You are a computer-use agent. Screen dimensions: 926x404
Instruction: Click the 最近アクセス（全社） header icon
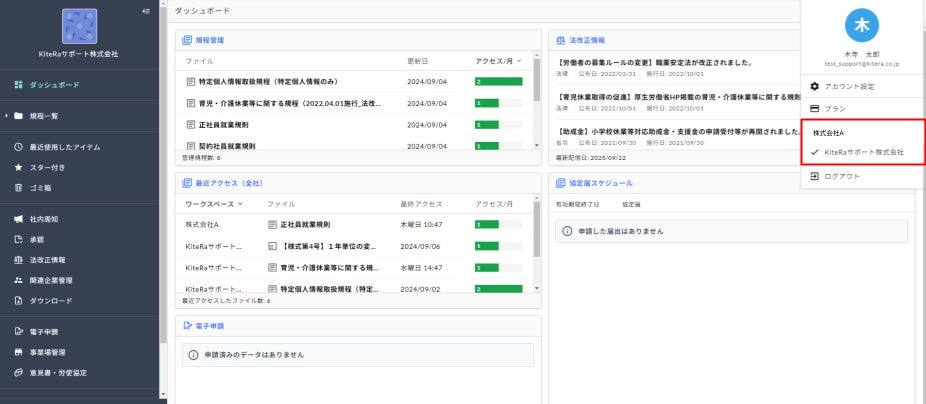[187, 183]
